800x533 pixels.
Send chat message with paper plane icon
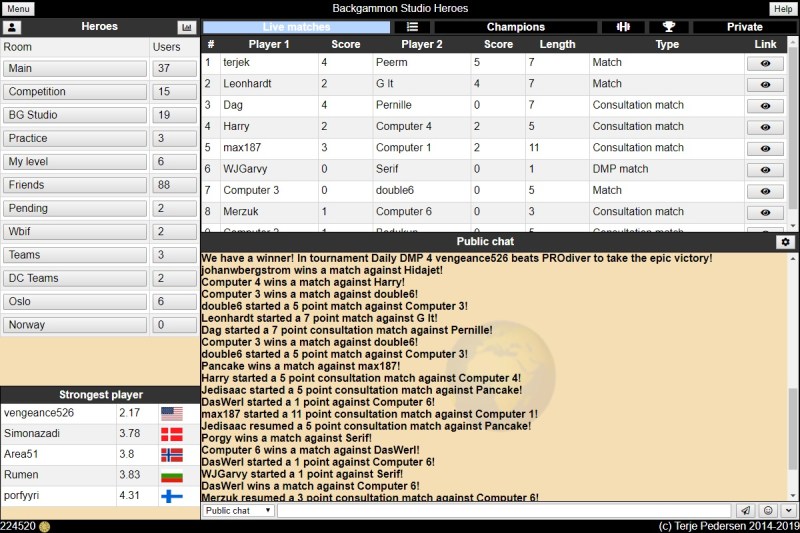click(x=745, y=510)
